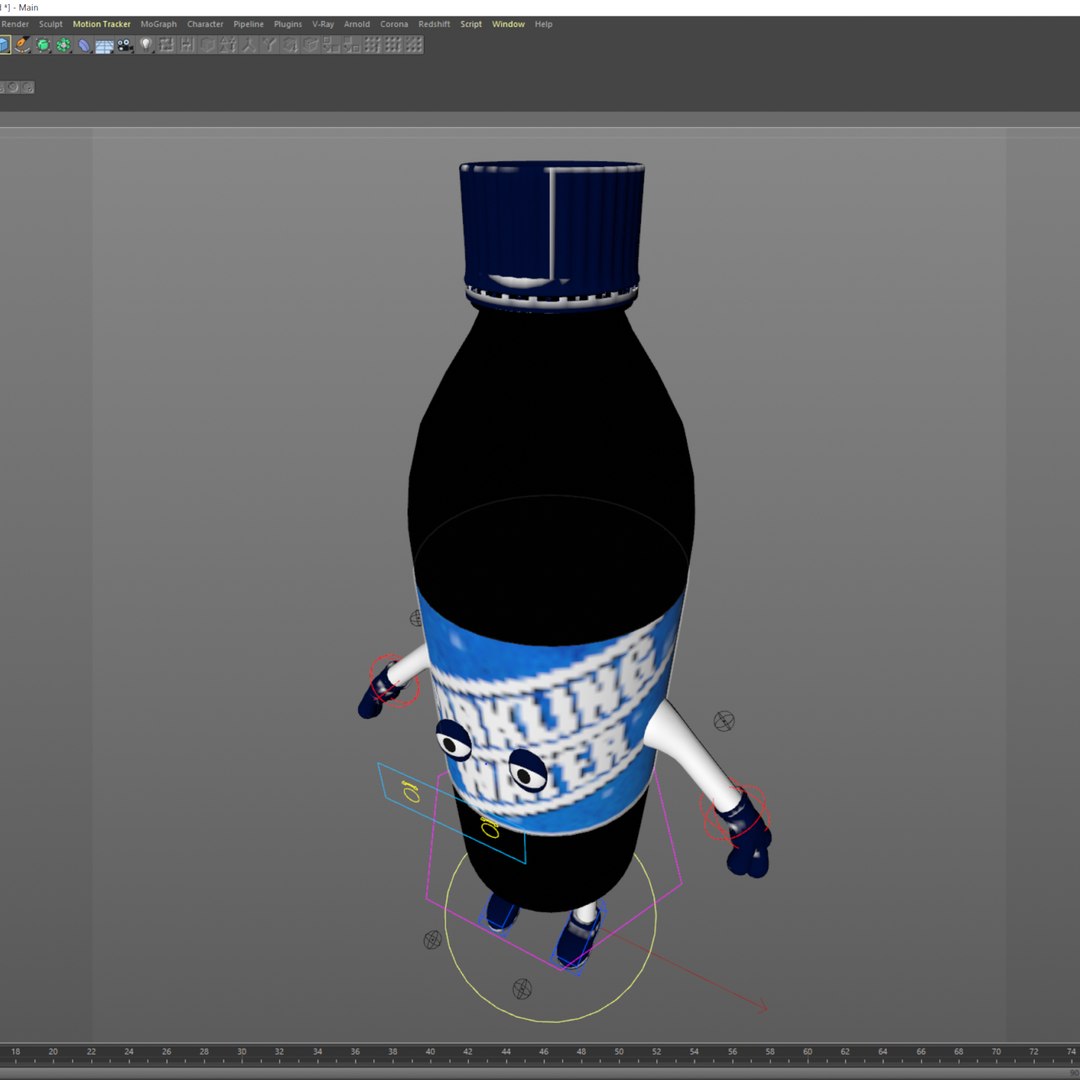The height and width of the screenshot is (1080, 1080).
Task: Jump to frame 20 on the timeline
Action: point(53,1052)
